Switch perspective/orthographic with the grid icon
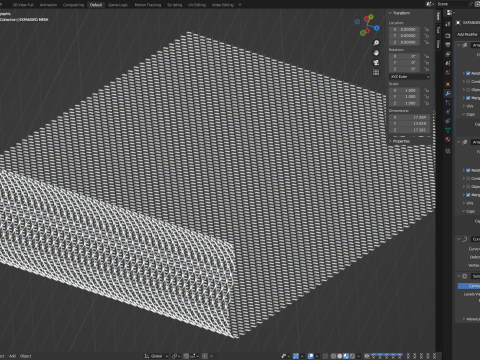This screenshot has width=480, height=360. [376, 72]
